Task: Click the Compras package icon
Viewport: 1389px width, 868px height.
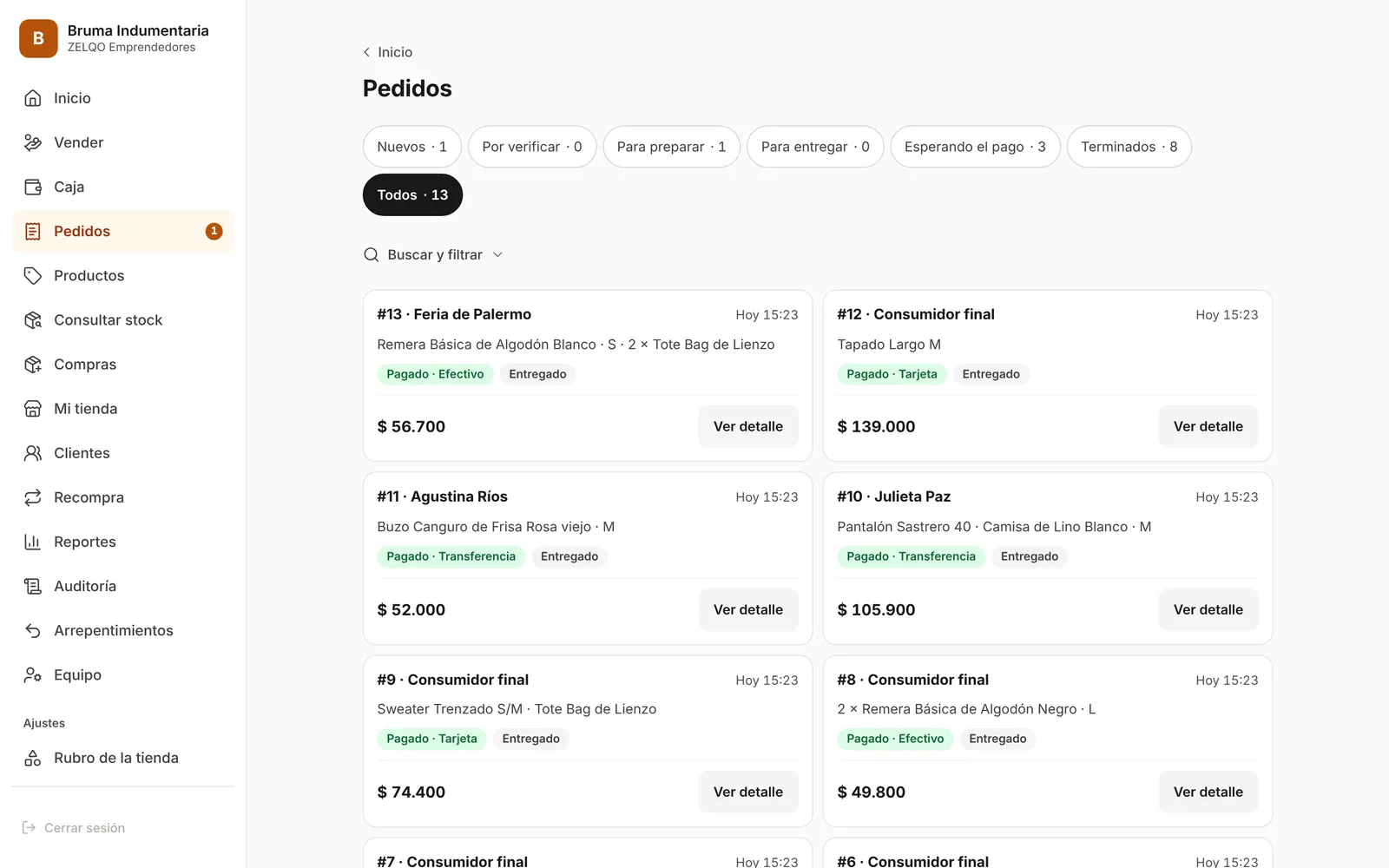Action: pyautogui.click(x=33, y=365)
